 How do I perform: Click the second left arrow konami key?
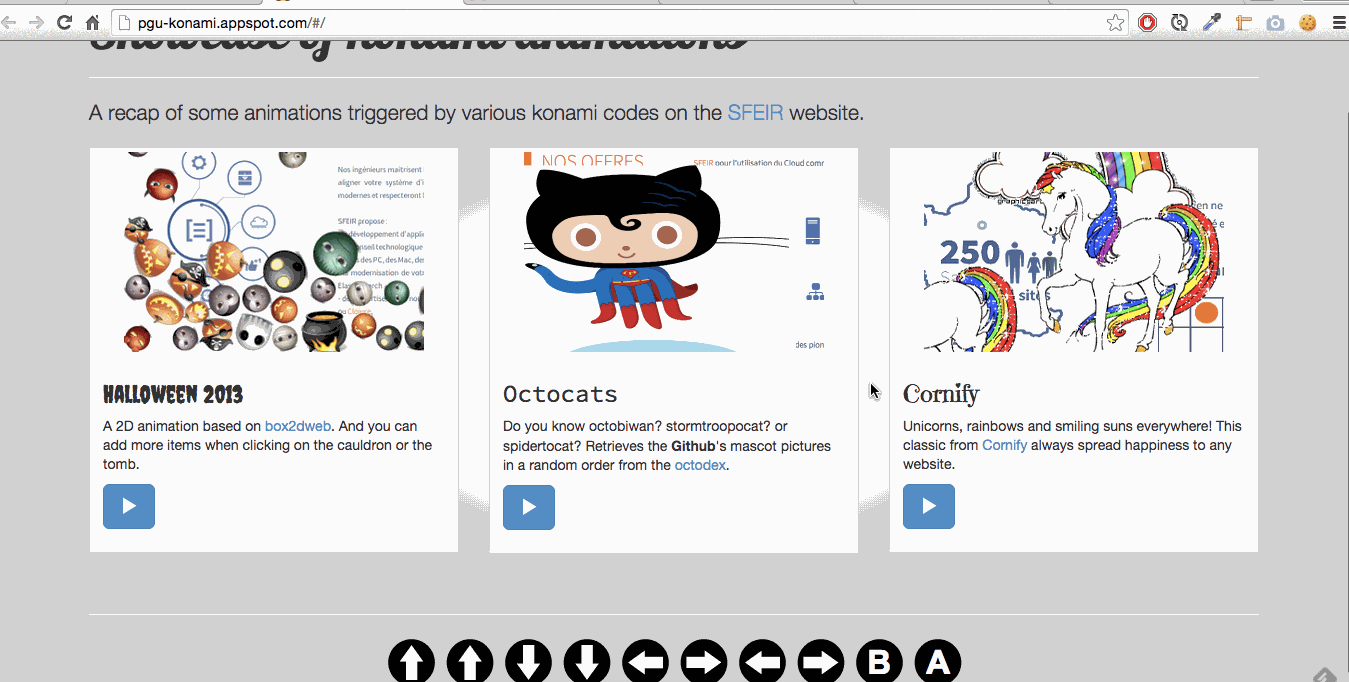762,662
